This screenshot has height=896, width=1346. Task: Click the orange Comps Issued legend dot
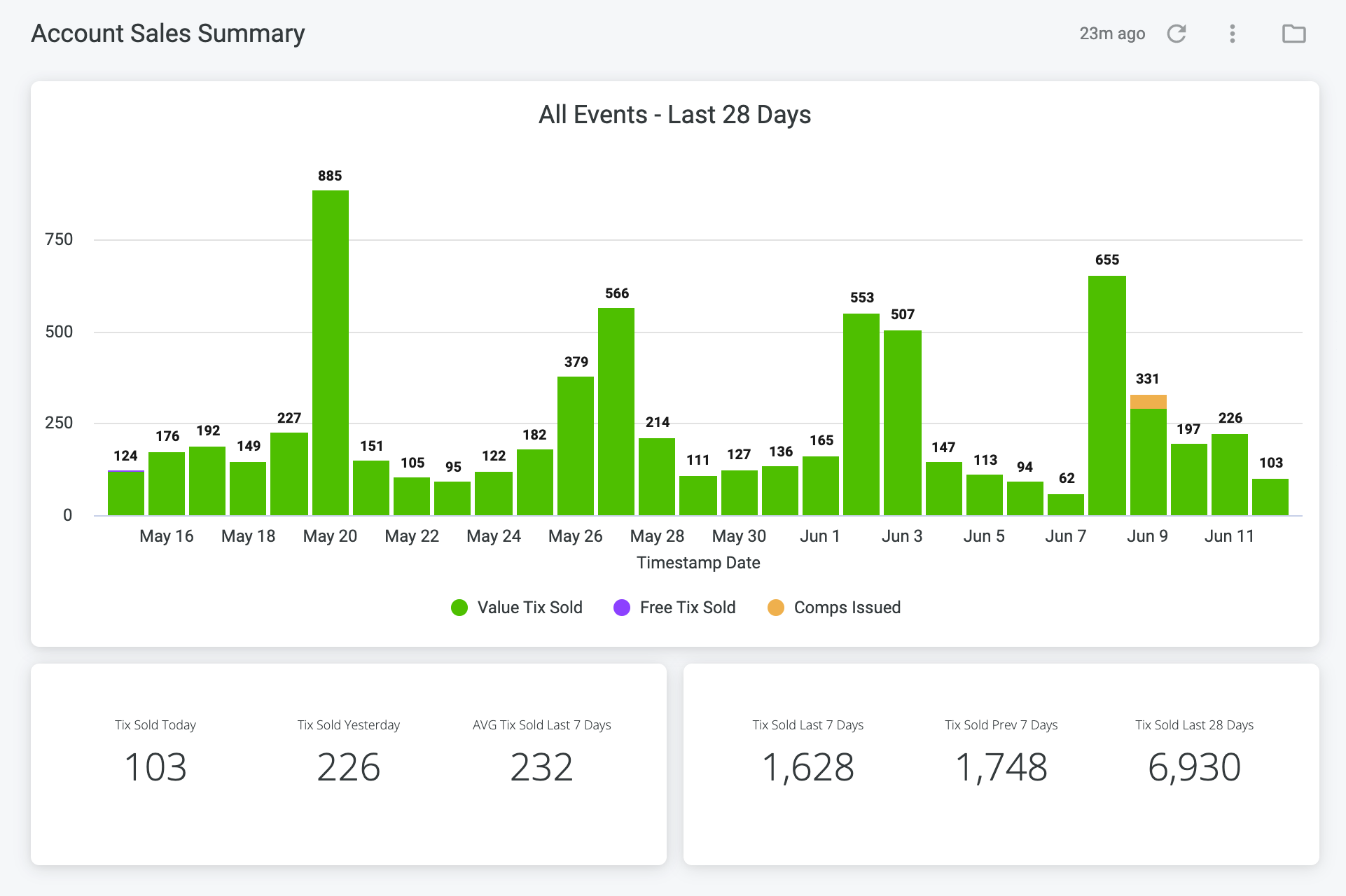point(776,608)
